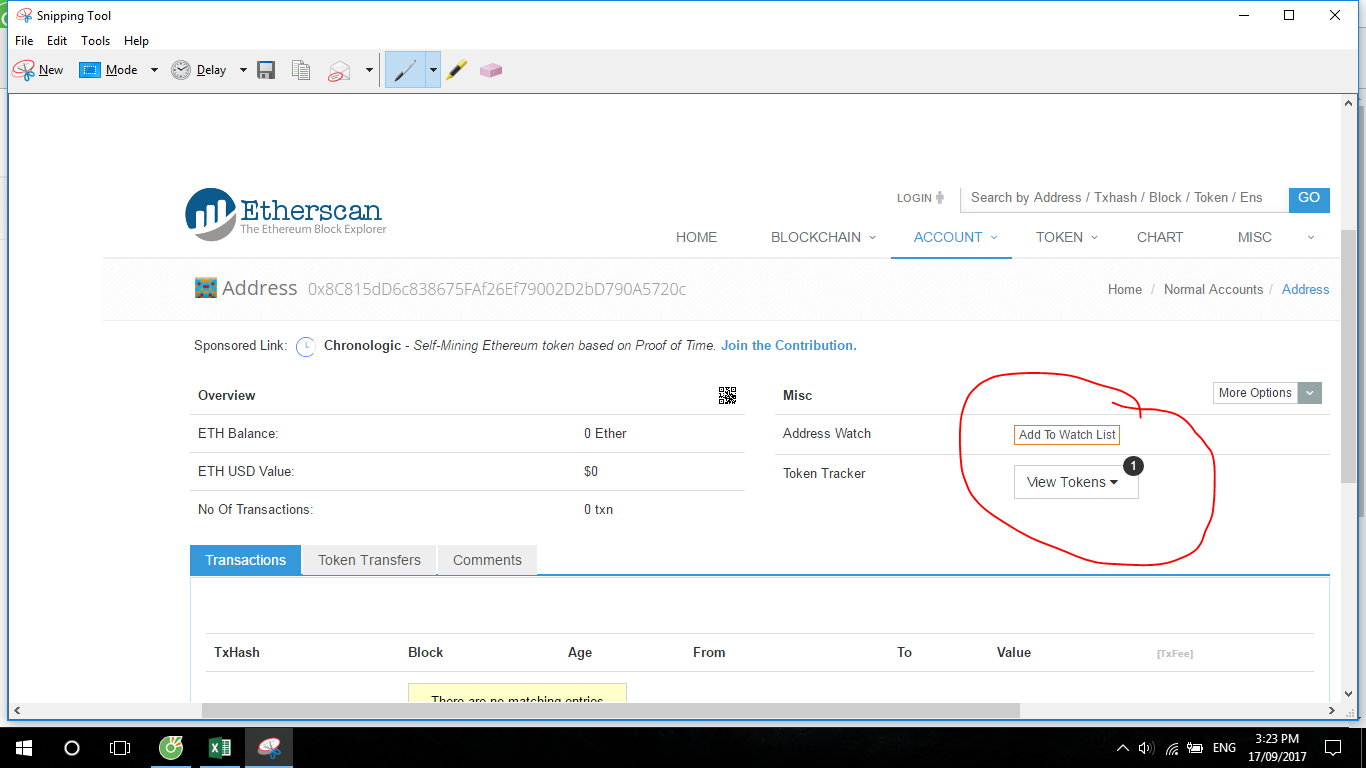Switch to the Transactions tab
The image size is (1366, 768).
[x=246, y=560]
